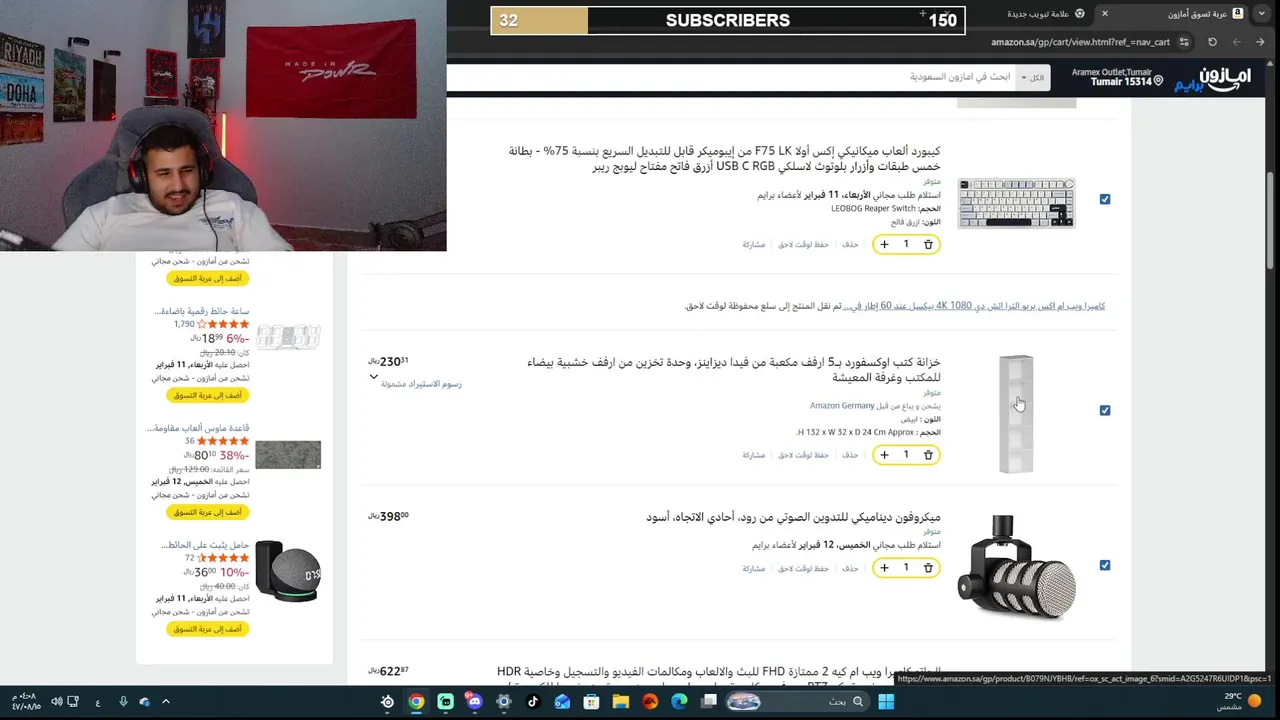Open Google Chrome from taskbar

click(416, 702)
